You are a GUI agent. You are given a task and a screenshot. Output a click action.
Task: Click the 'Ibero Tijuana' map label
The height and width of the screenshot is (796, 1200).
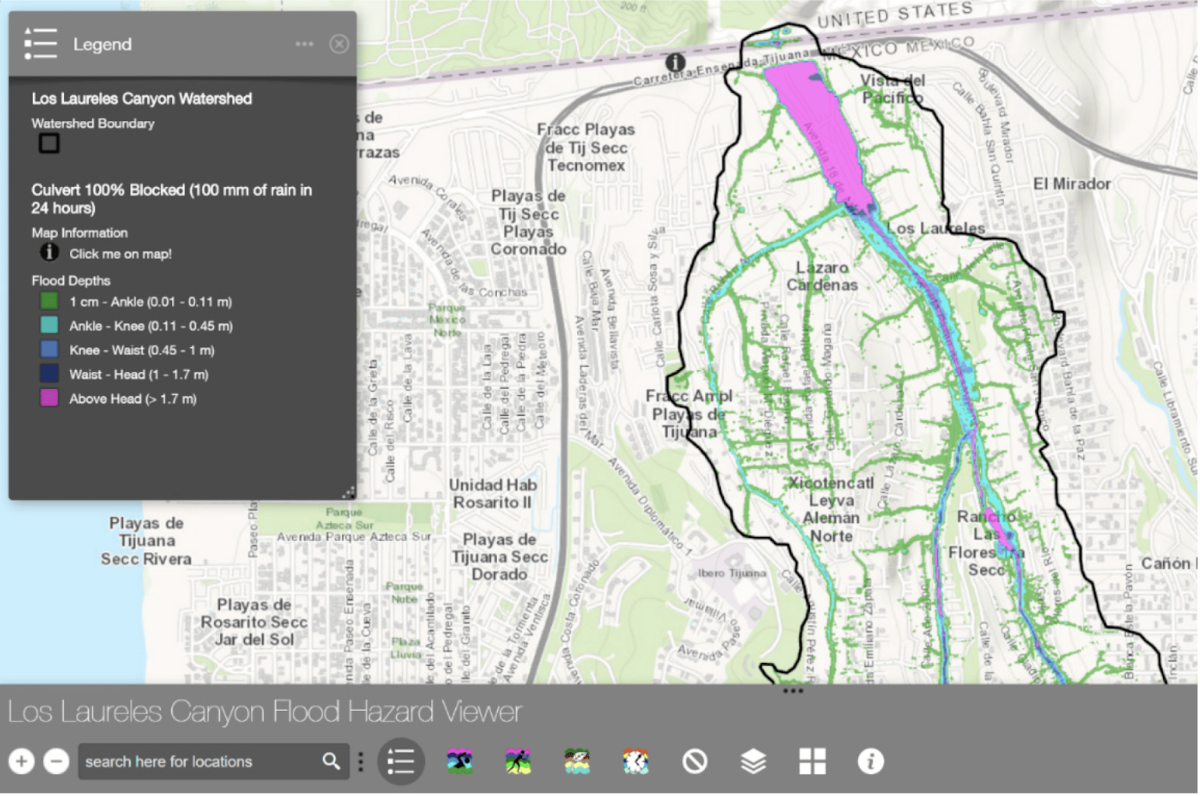(x=734, y=573)
